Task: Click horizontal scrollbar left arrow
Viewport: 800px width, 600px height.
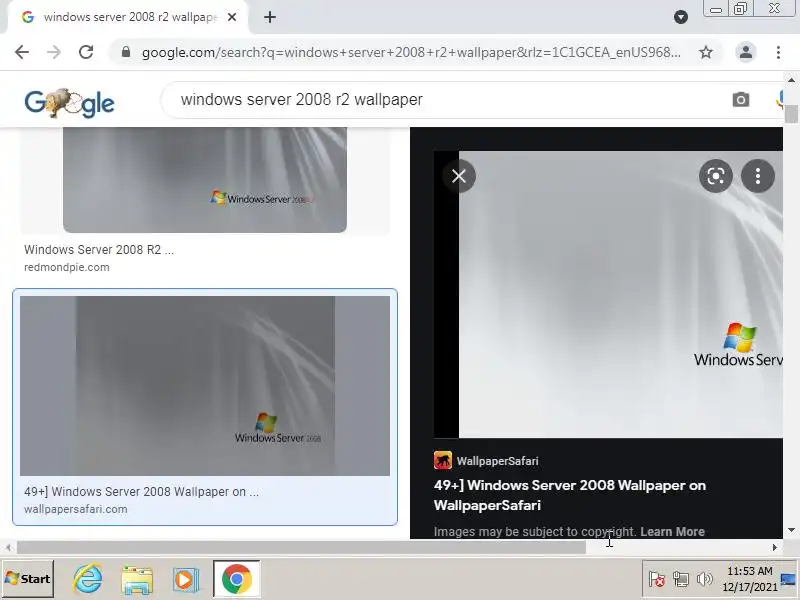Action: tap(8, 547)
